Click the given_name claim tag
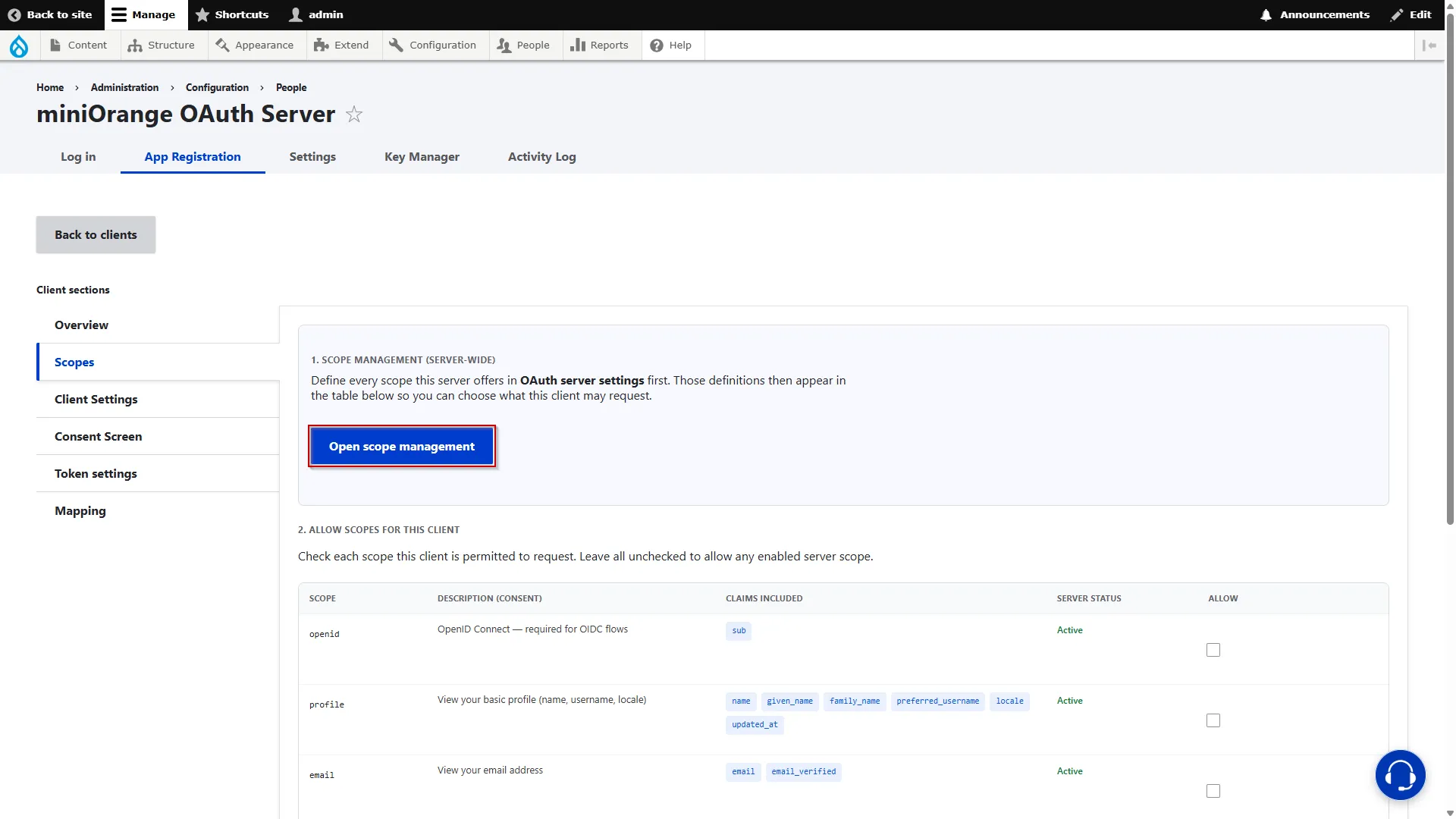 [x=789, y=701]
